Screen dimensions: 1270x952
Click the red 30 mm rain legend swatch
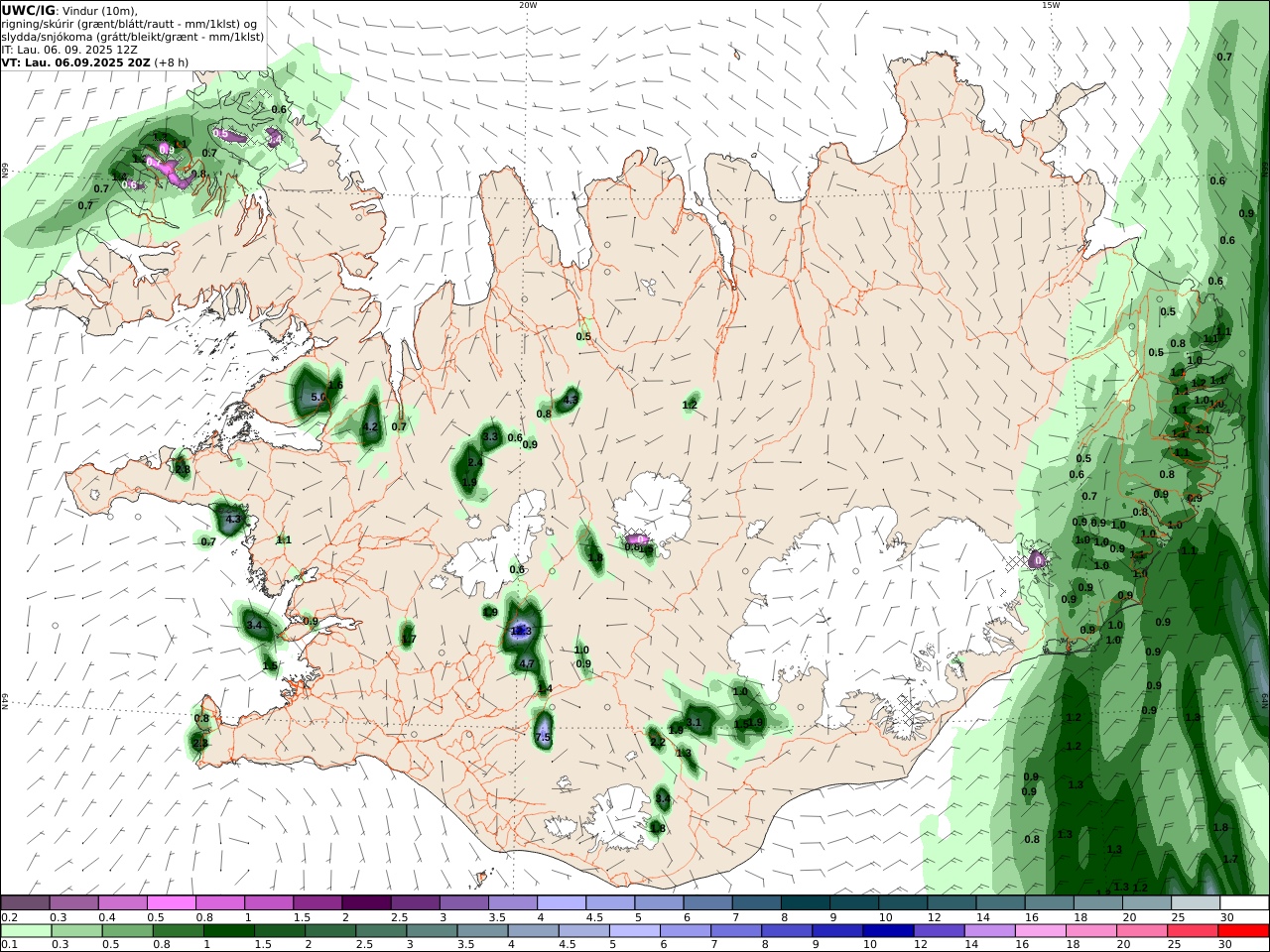click(1244, 931)
